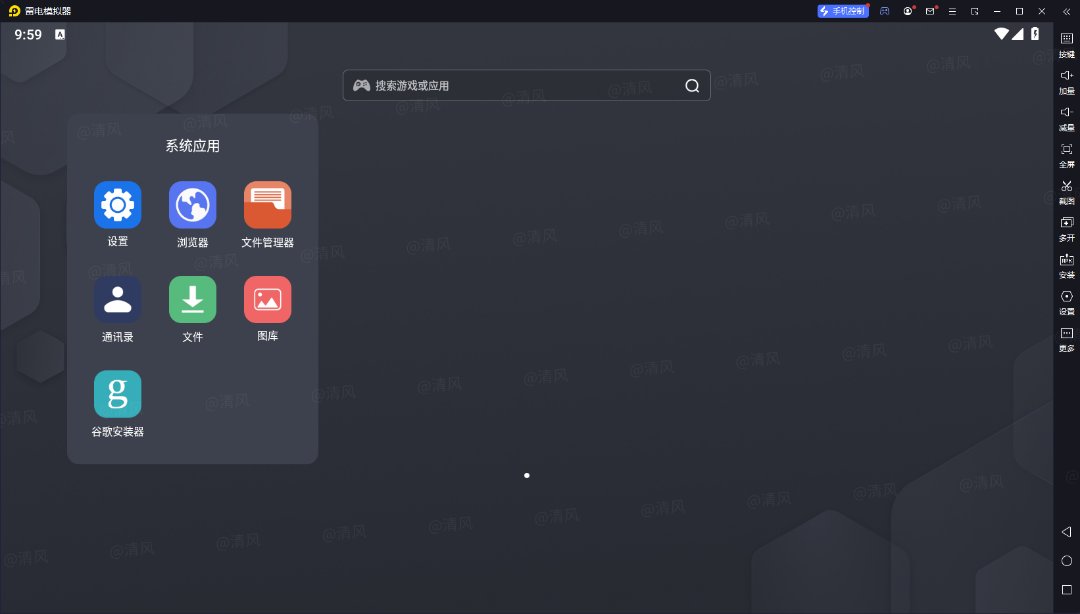The height and width of the screenshot is (614, 1080).
Task: Collapse the sidebar with double-chevron arrow
Action: click(x=1066, y=11)
